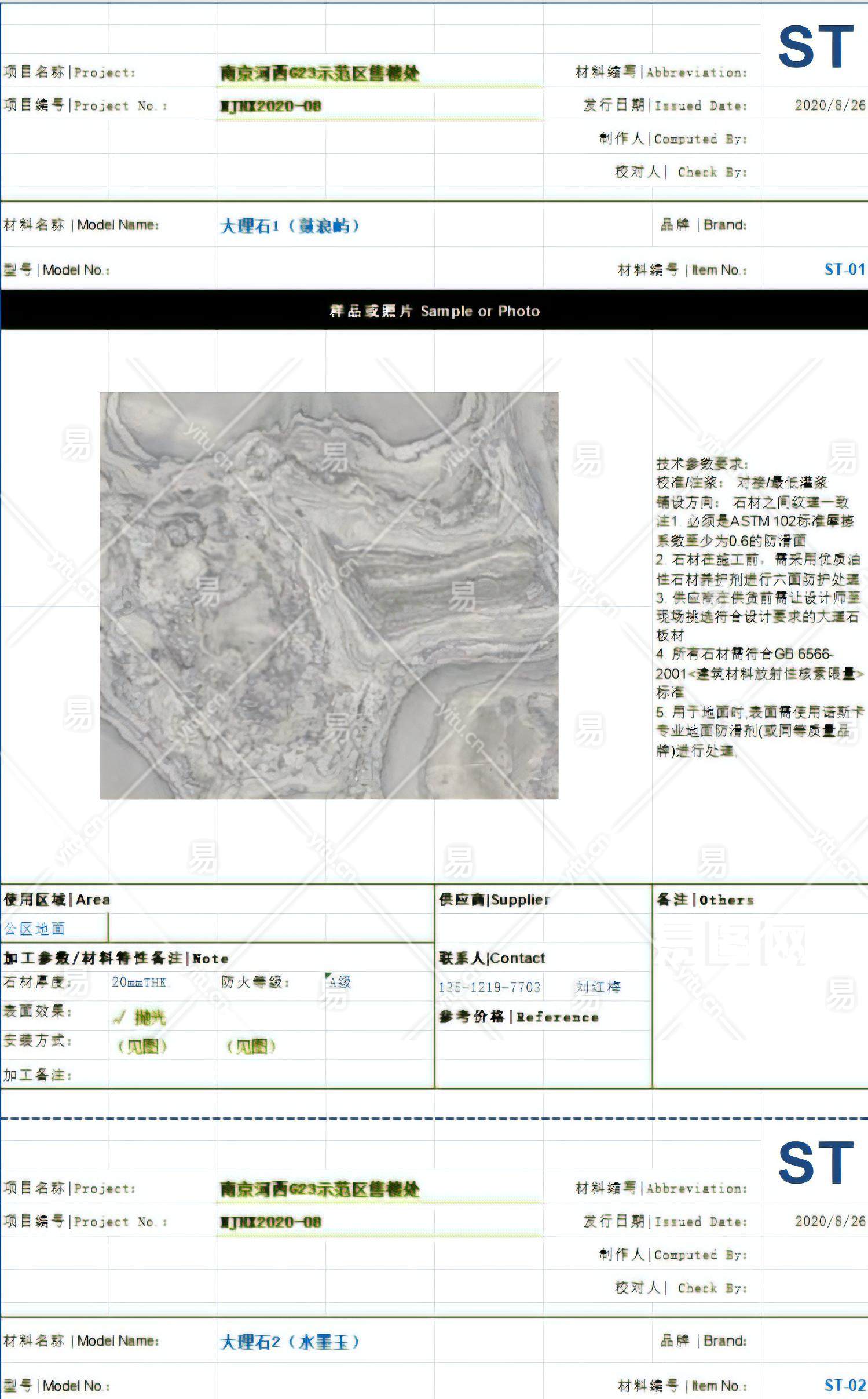The height and width of the screenshot is (1399, 868).
Task: Select the 参考价格 Reference header
Action: (518, 1017)
